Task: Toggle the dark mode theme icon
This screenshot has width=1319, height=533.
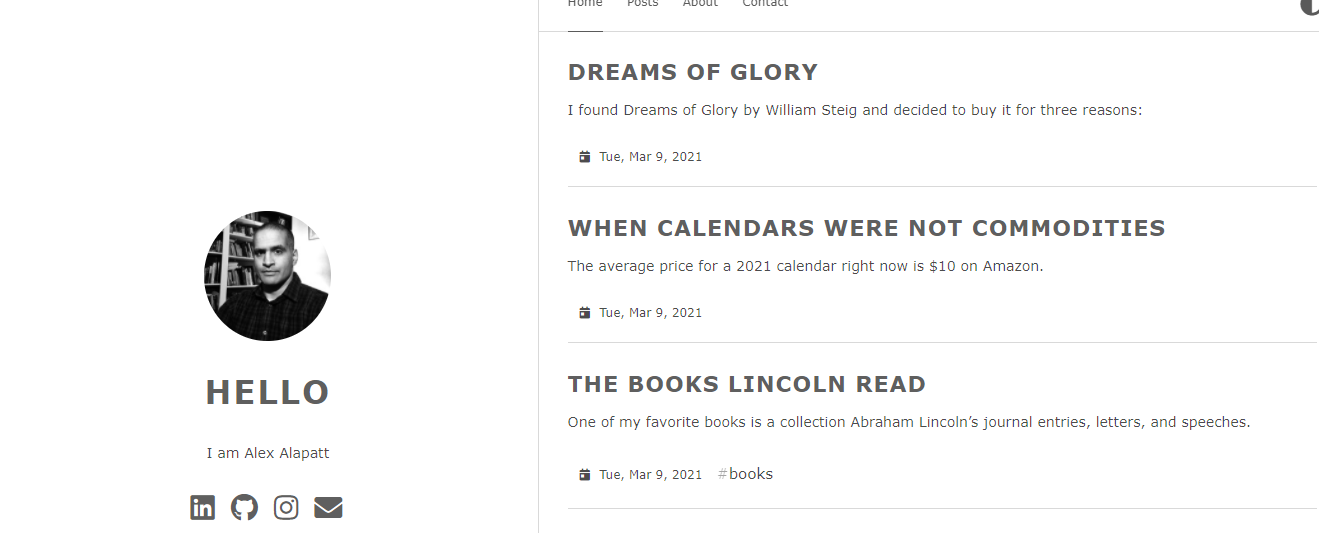Action: coord(1310,5)
